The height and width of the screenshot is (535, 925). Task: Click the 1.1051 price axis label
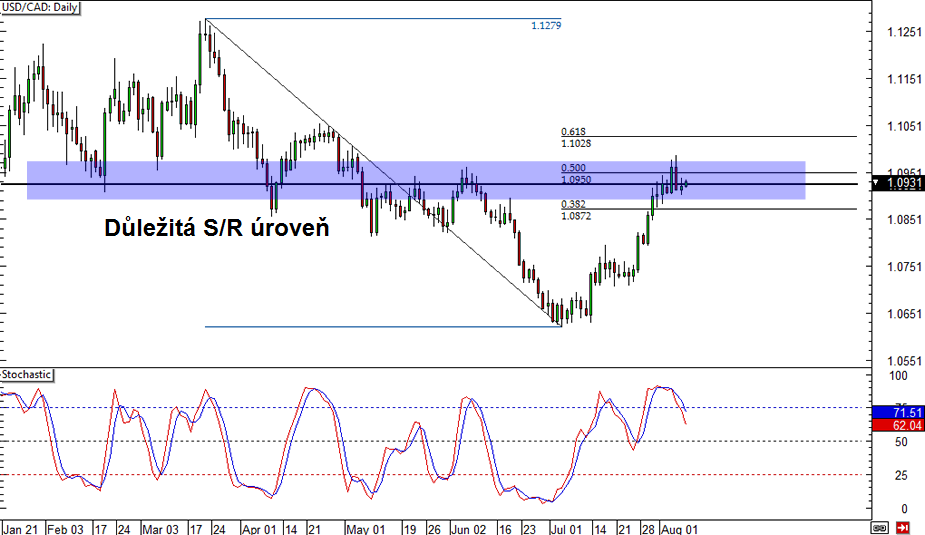tap(904, 126)
